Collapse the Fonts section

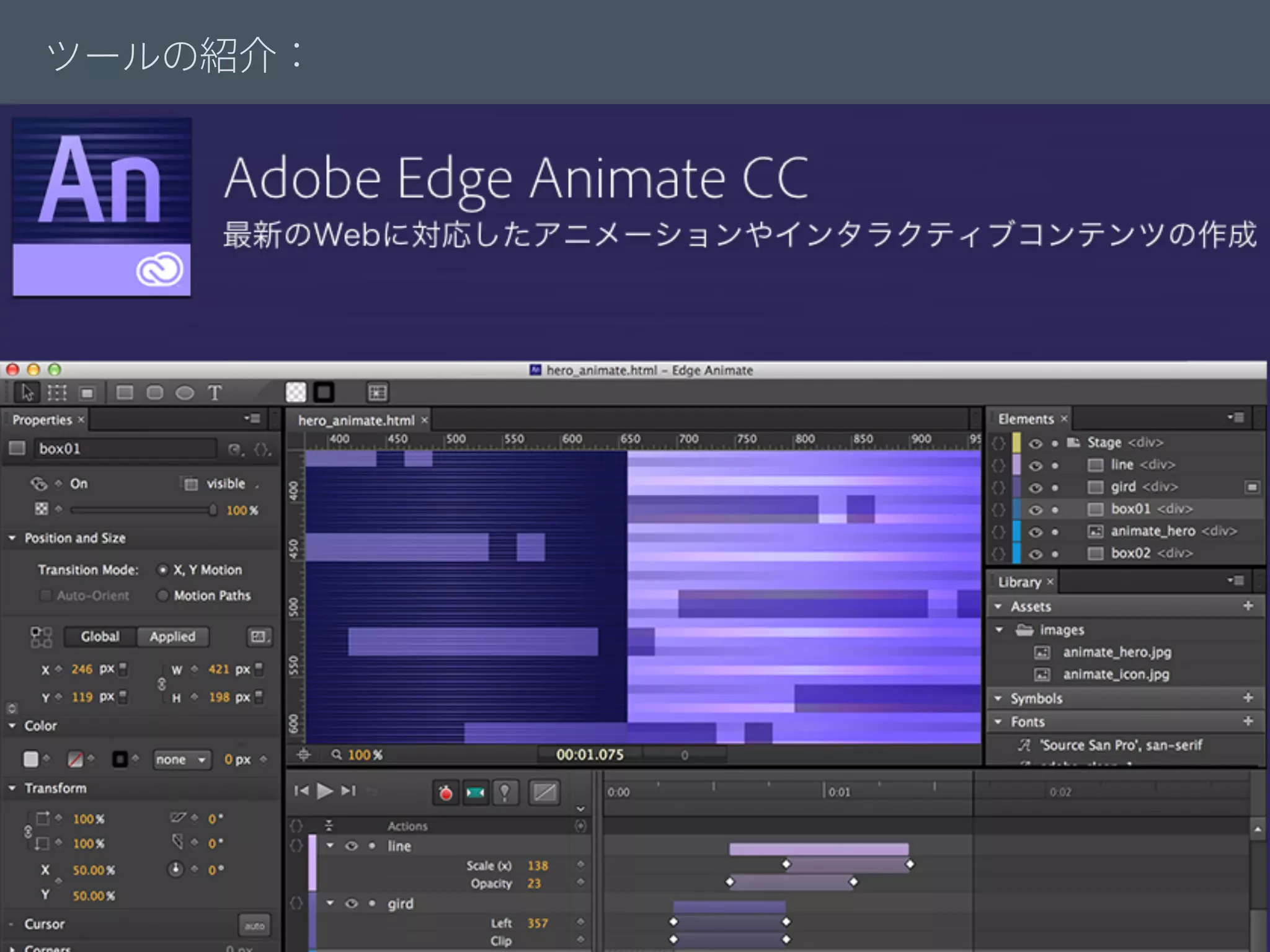click(998, 721)
